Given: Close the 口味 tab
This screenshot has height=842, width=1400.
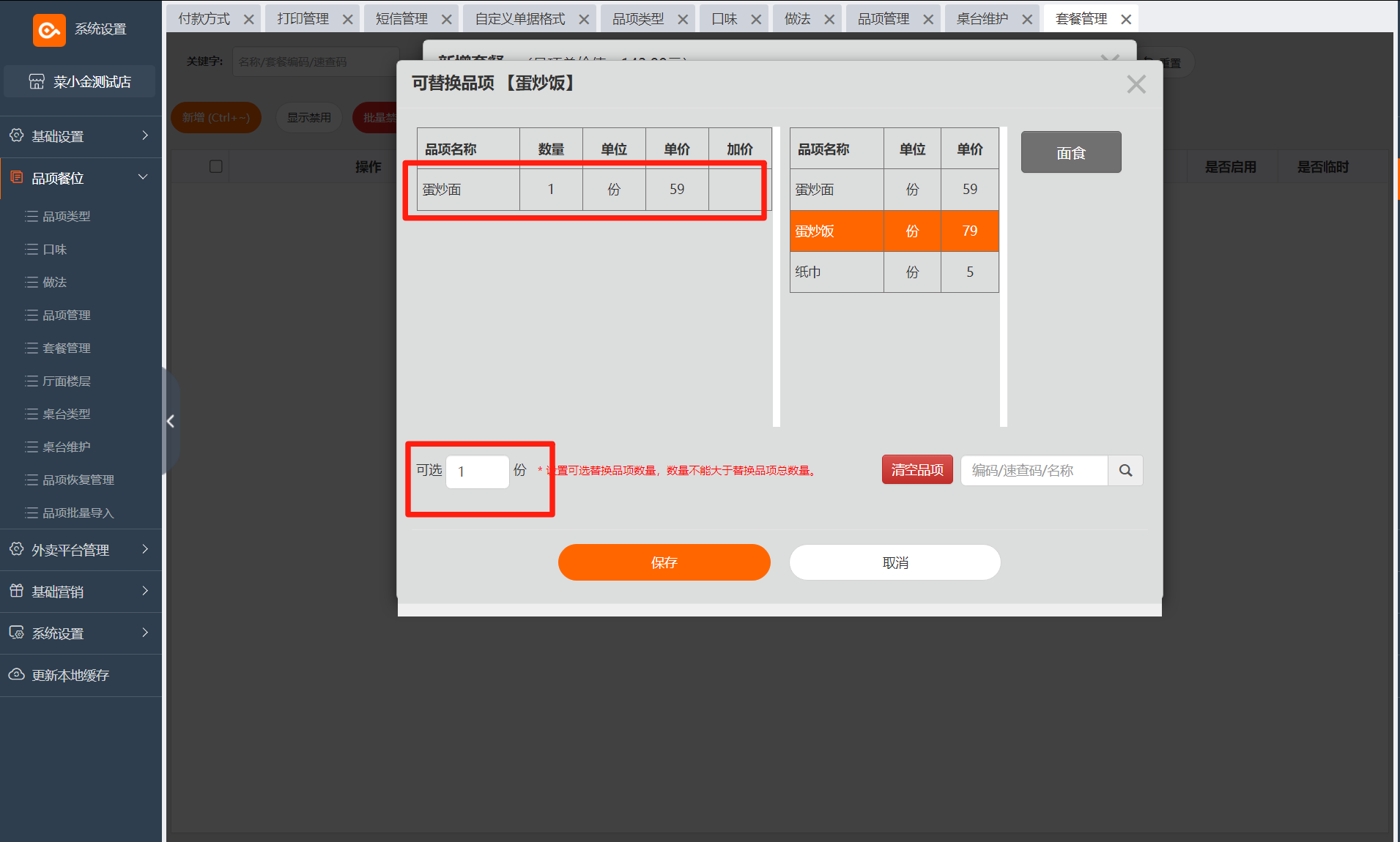Looking at the screenshot, I should [x=756, y=19].
